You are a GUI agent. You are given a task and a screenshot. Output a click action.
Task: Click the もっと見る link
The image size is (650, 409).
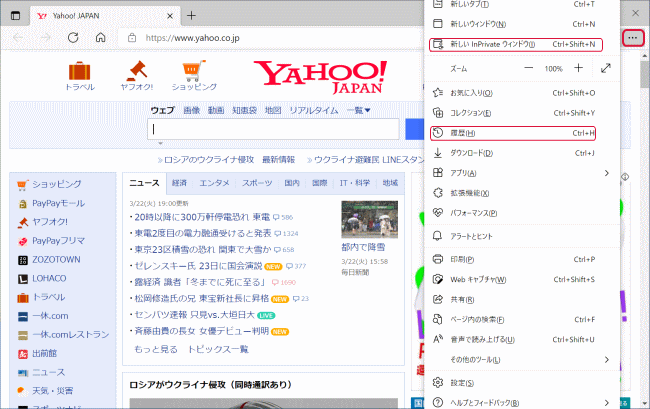tap(156, 349)
